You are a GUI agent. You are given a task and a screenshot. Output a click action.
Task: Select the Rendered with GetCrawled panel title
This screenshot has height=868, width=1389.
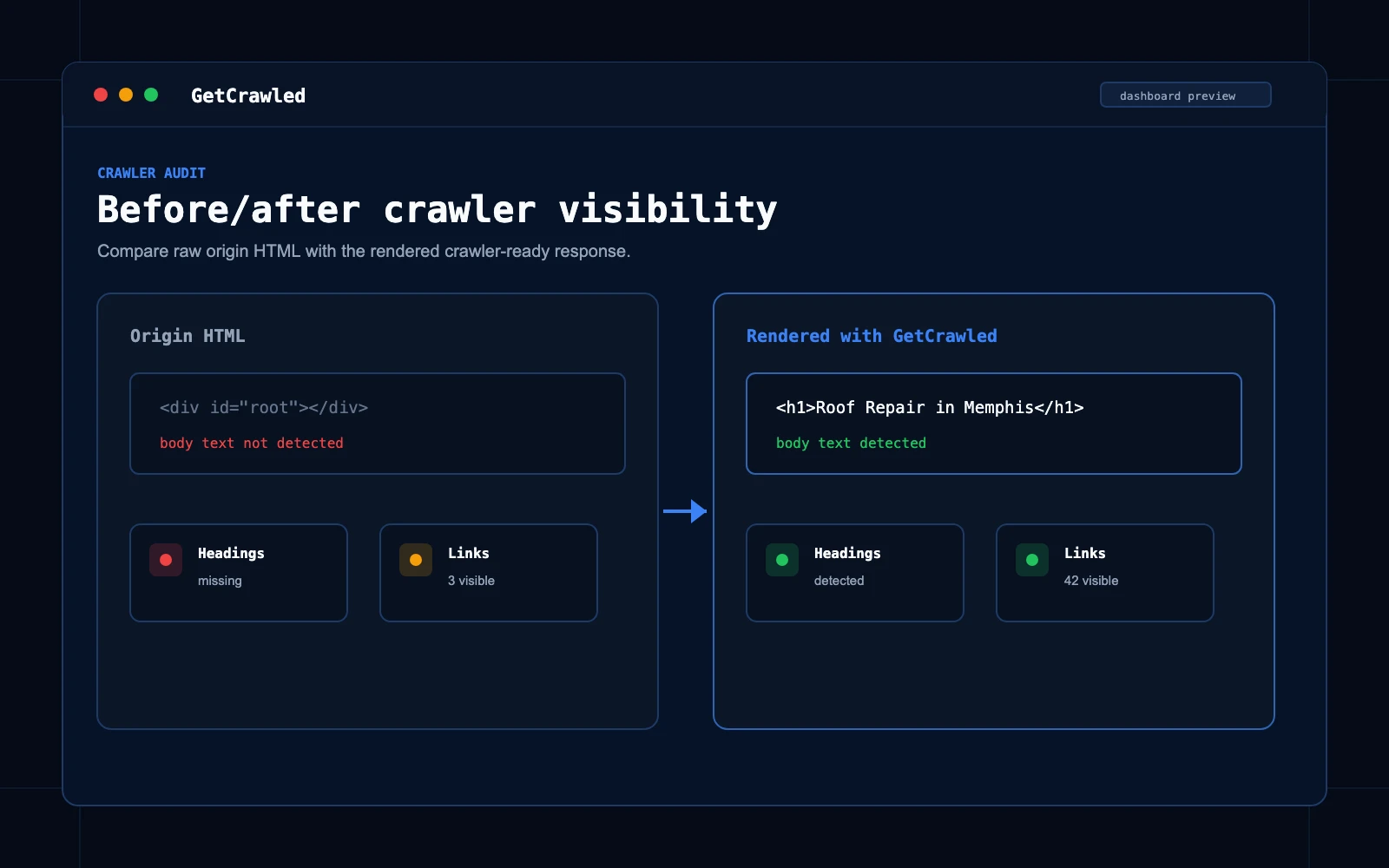[x=872, y=336]
